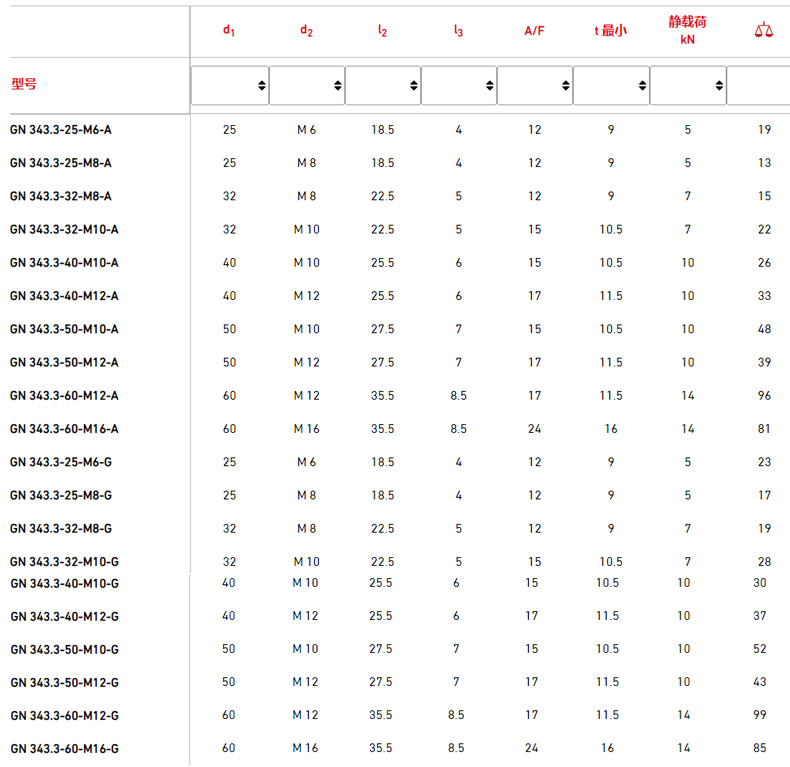Click model GN 343.3-25-M6-G

pyautogui.click(x=61, y=462)
